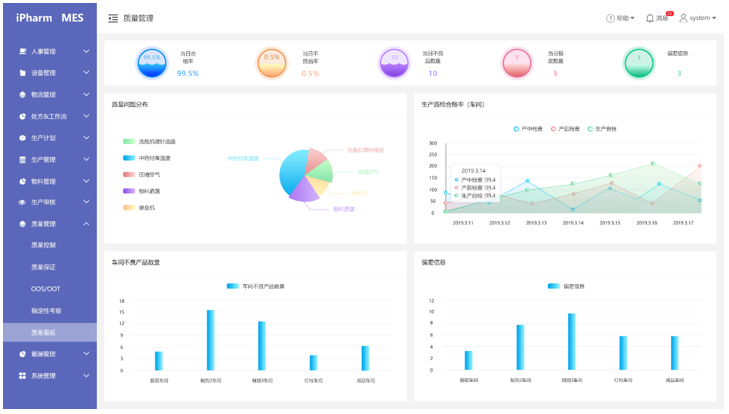Select the highlighted 质量看板 submenu item
The image size is (729, 414).
pos(50,333)
